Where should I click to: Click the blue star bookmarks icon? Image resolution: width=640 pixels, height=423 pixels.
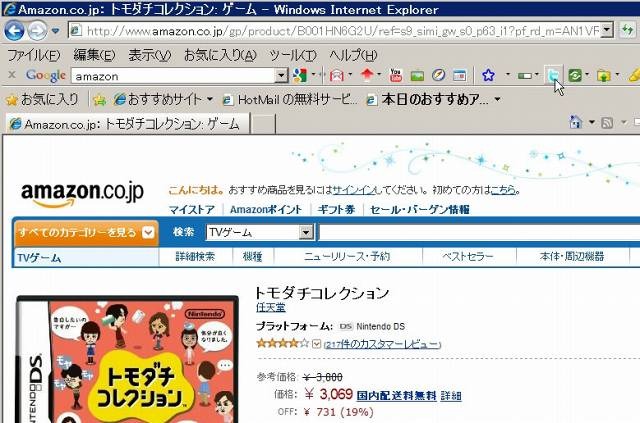(488, 75)
